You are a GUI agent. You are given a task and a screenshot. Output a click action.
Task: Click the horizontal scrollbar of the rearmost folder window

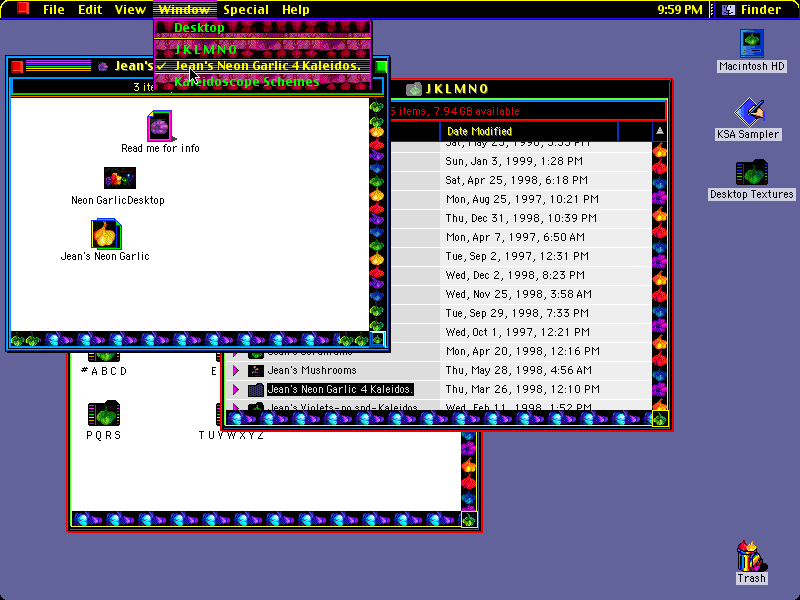(266, 519)
